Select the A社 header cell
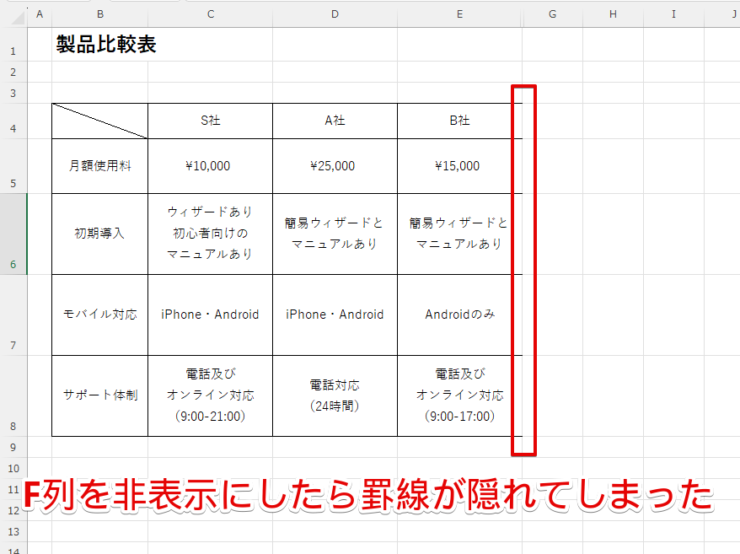740x554 pixels. coord(335,121)
